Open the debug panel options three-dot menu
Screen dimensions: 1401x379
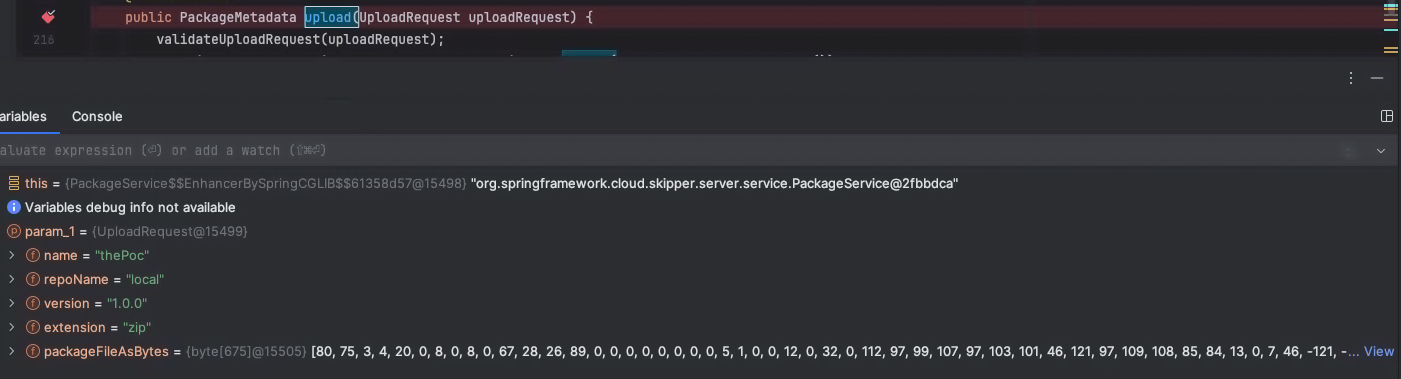(x=1351, y=78)
